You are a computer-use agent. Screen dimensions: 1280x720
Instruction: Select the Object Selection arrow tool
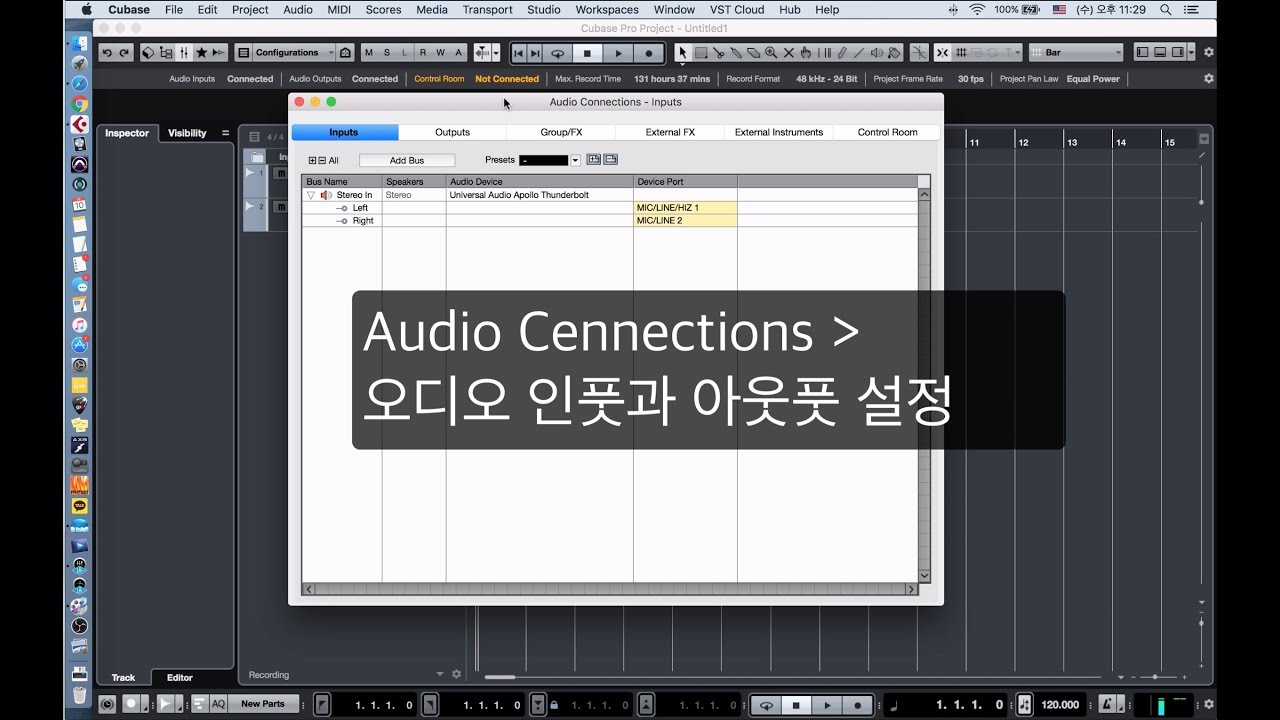coord(683,53)
